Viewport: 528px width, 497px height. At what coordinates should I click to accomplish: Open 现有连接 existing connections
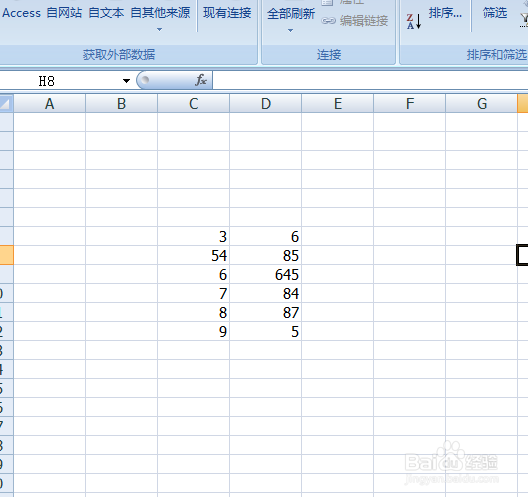point(227,13)
